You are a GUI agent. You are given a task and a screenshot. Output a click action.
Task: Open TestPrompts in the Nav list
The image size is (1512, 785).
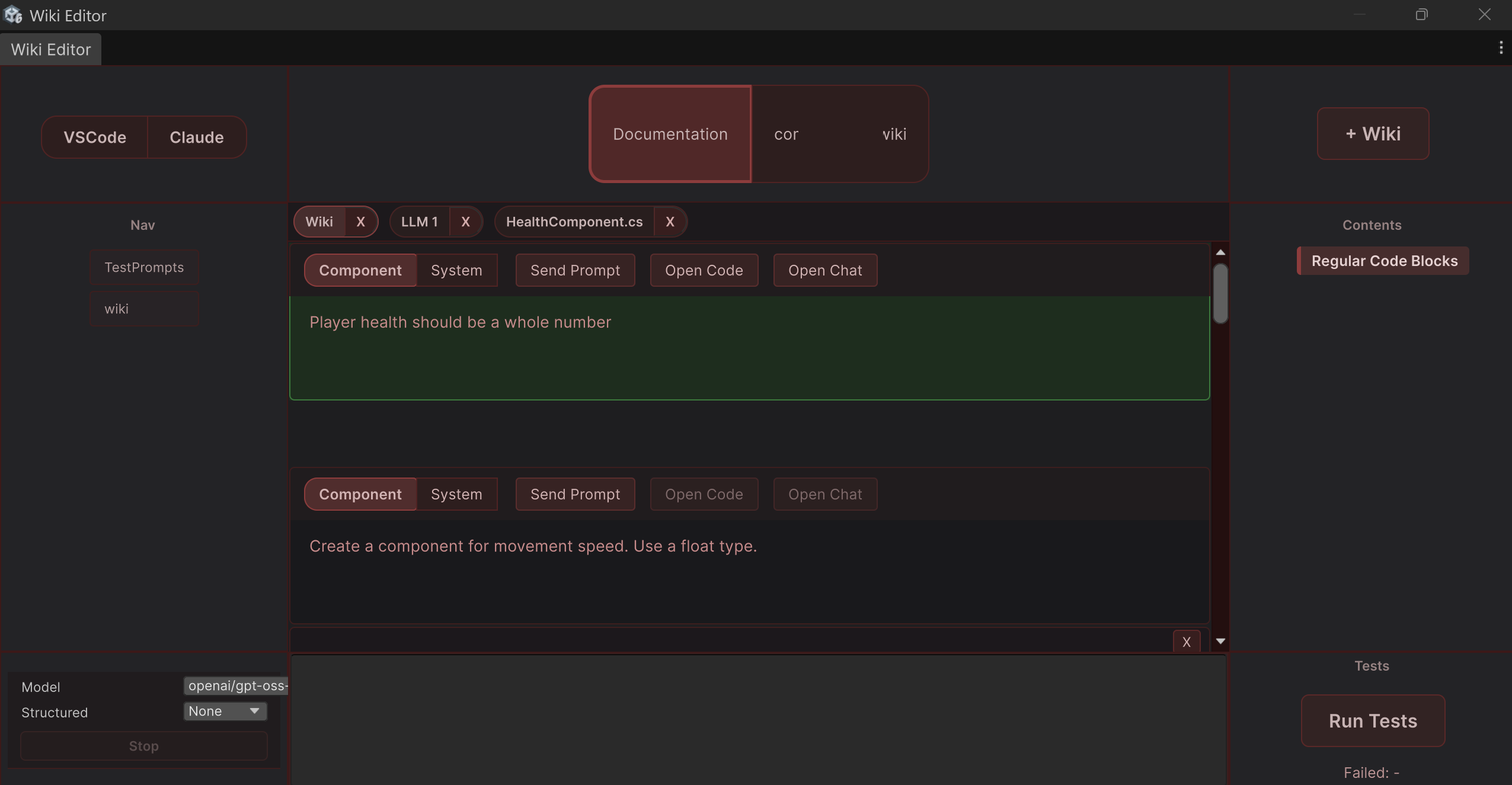tap(144, 267)
